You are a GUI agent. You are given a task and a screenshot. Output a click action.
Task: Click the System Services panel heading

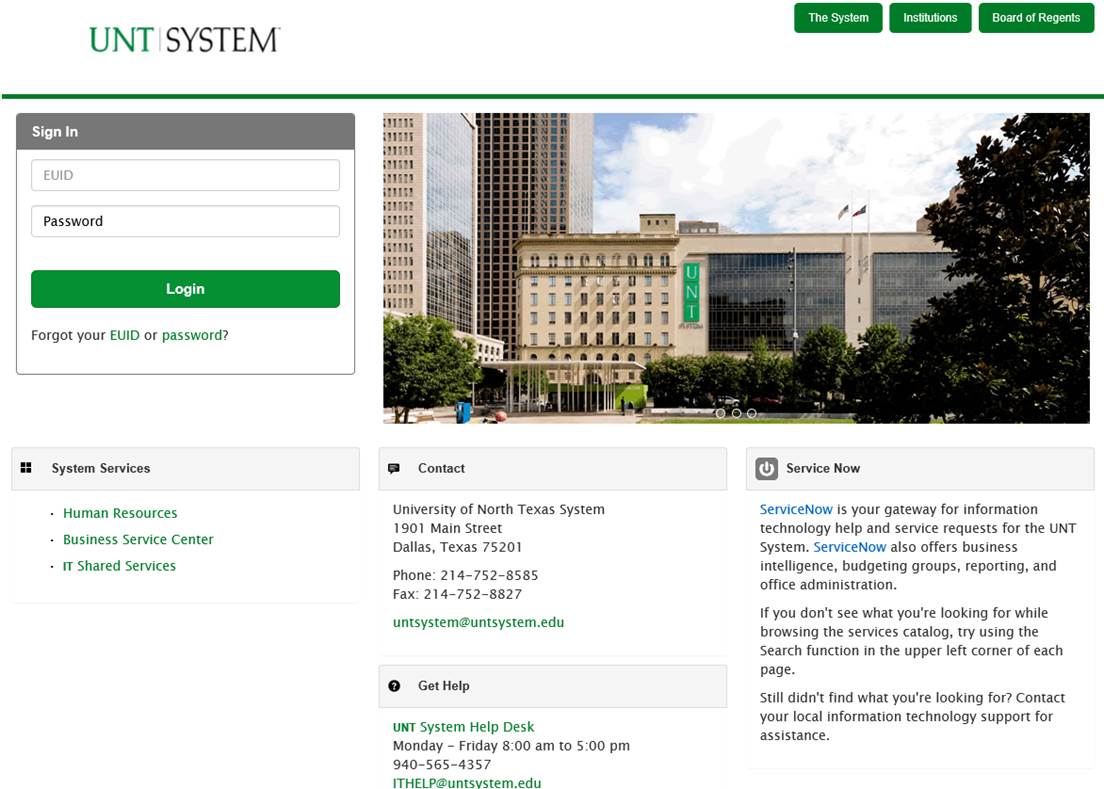pos(185,469)
